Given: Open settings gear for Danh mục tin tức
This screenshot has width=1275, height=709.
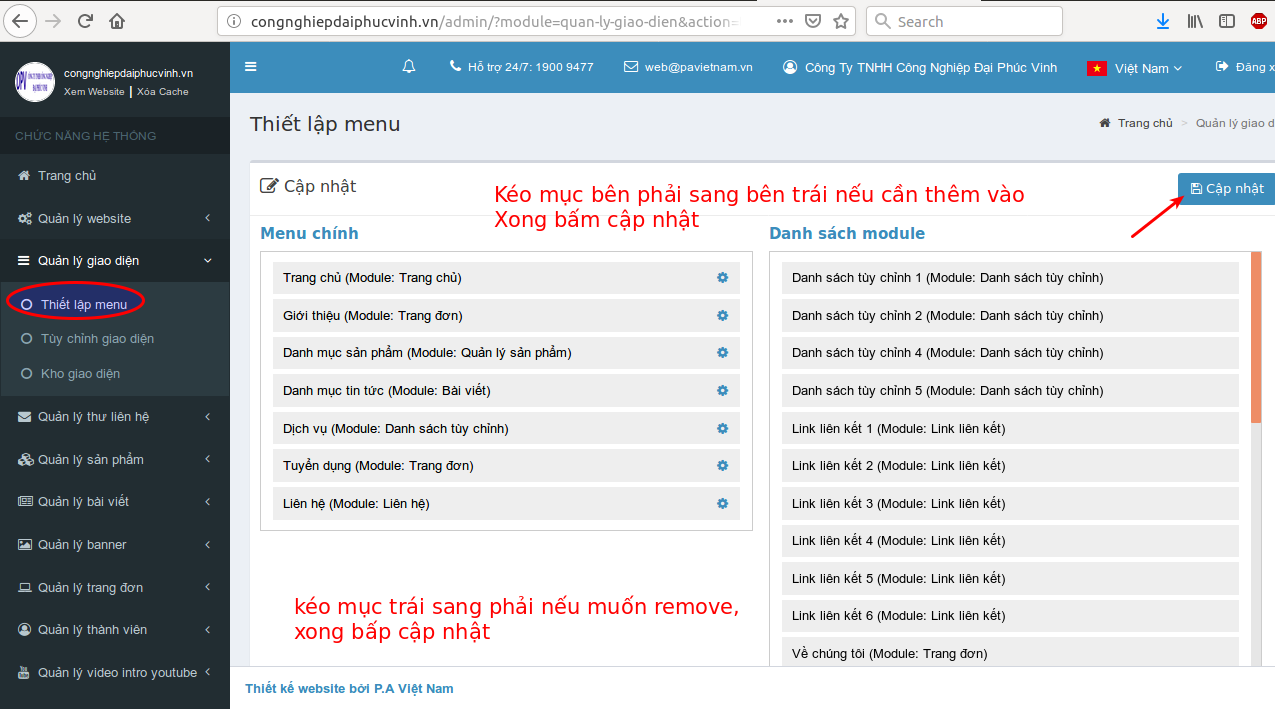Looking at the screenshot, I should [723, 391].
